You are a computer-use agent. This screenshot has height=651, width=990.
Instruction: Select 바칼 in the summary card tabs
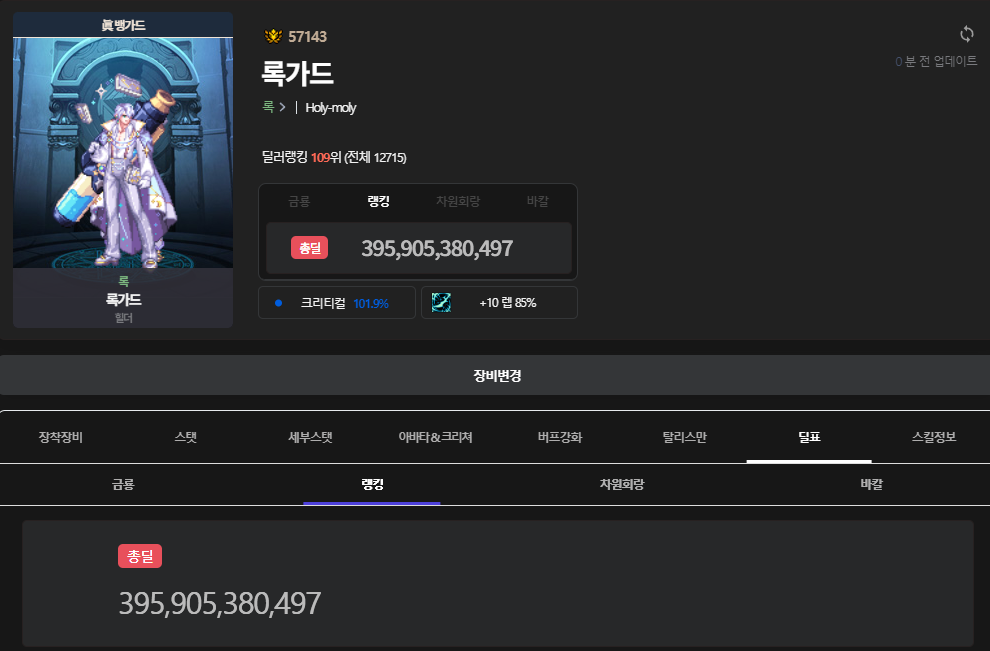tap(538, 201)
